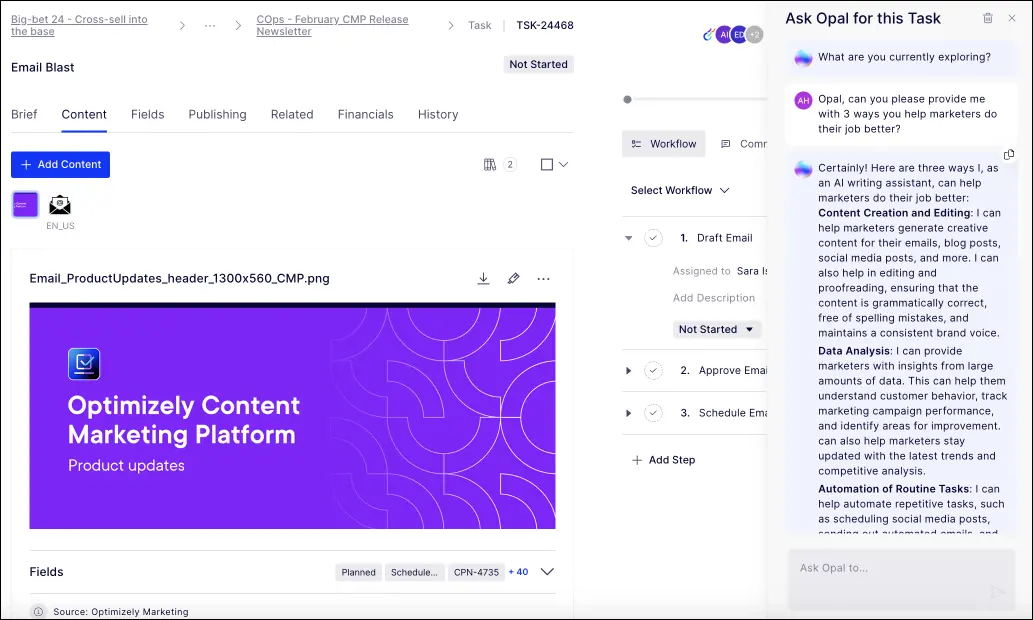The height and width of the screenshot is (620, 1033).
Task: Open the three-dot menu beside the image
Action: point(543,278)
